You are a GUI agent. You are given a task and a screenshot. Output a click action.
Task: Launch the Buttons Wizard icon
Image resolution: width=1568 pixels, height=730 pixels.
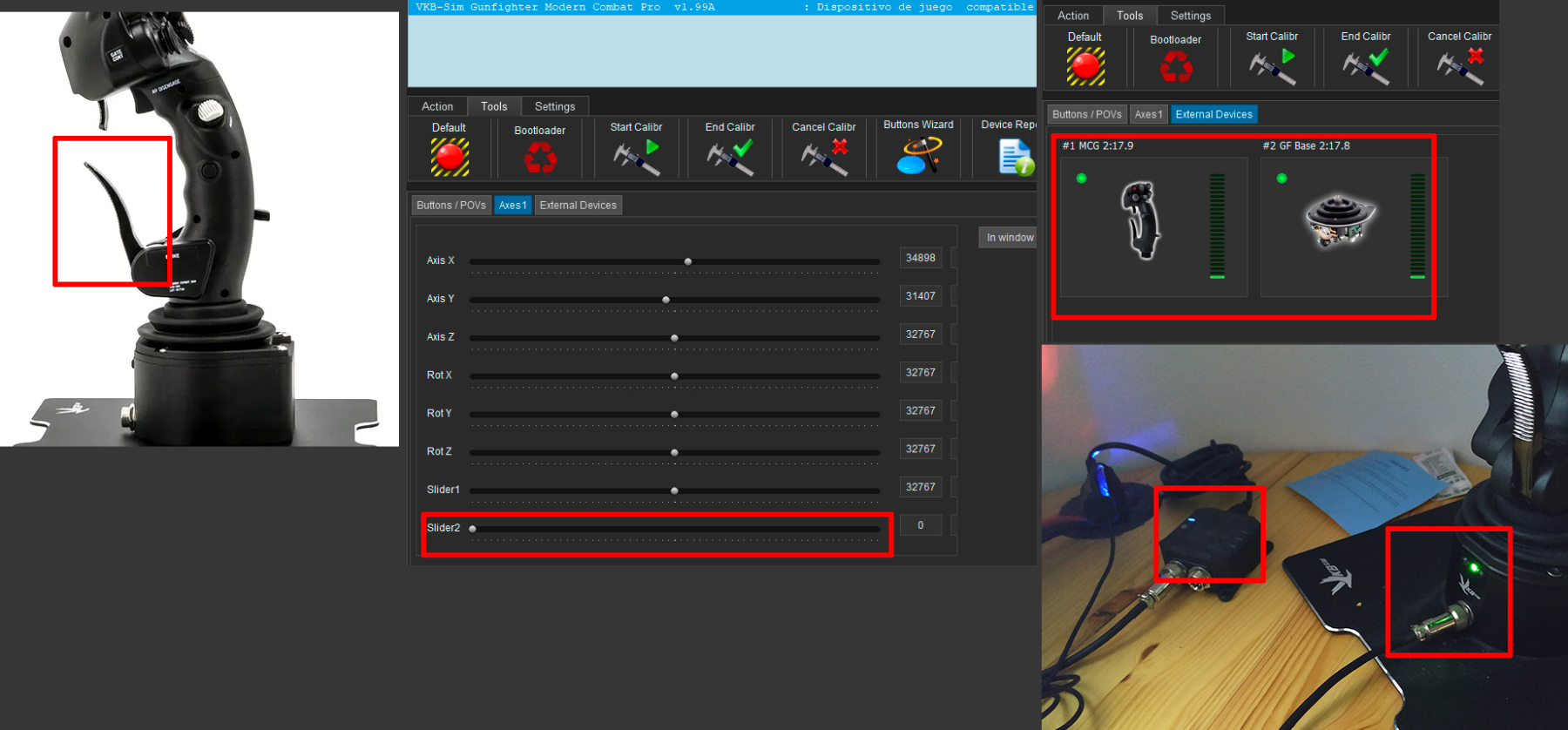(919, 156)
